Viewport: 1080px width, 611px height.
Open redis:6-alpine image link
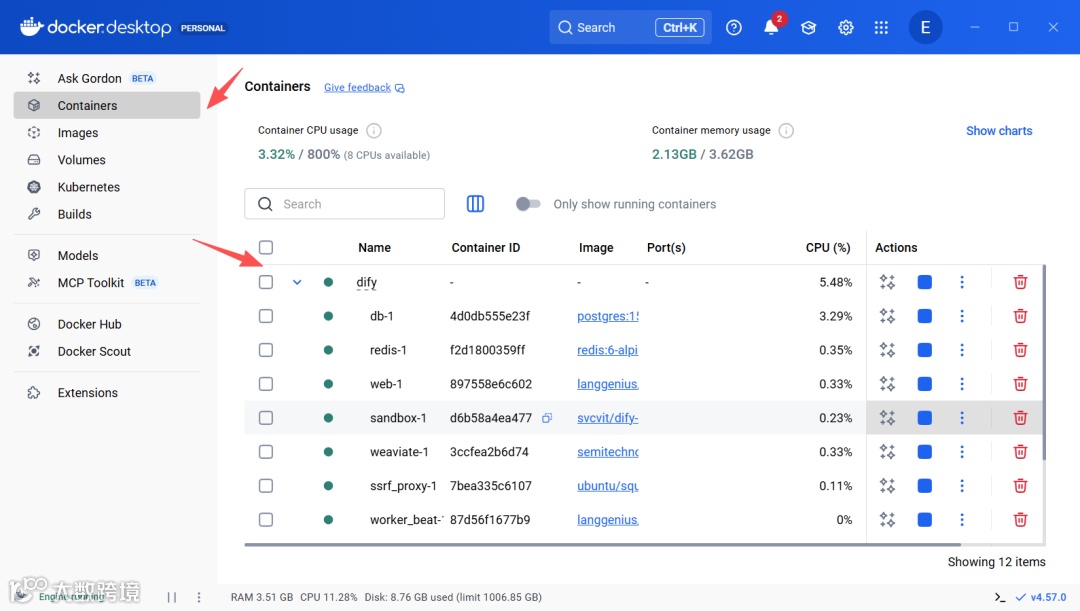(x=608, y=350)
